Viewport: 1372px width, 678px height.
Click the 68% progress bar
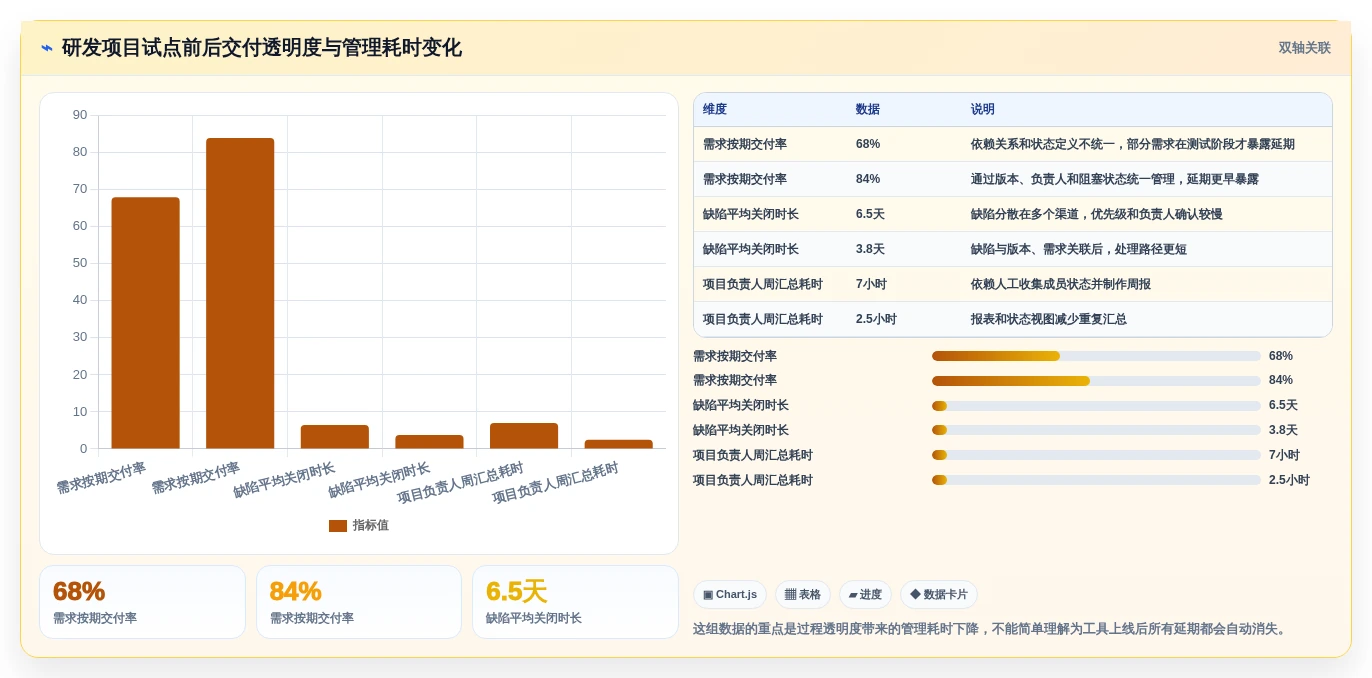tap(1096, 356)
